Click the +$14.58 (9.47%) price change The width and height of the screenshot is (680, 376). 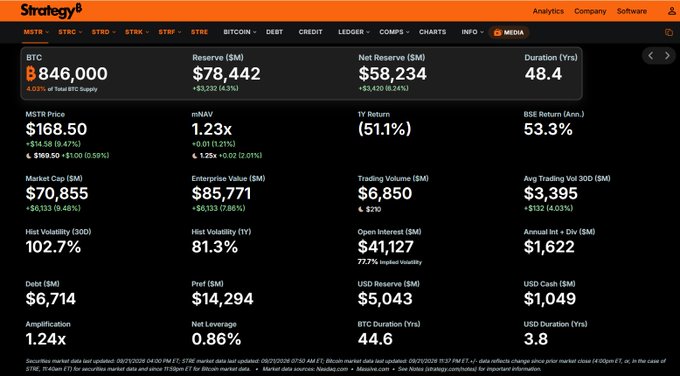(x=53, y=144)
